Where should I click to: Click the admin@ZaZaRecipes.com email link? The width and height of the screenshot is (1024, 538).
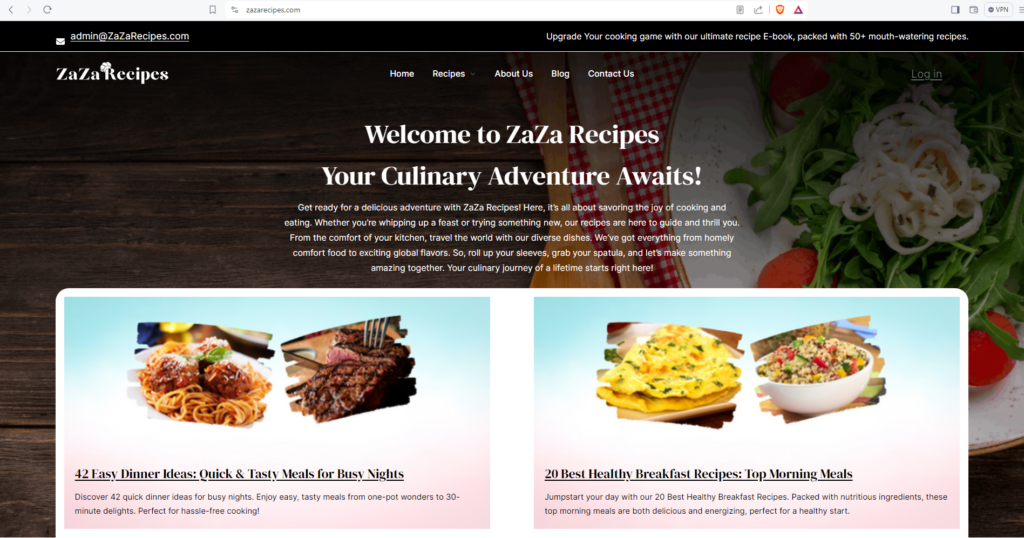[x=130, y=37]
